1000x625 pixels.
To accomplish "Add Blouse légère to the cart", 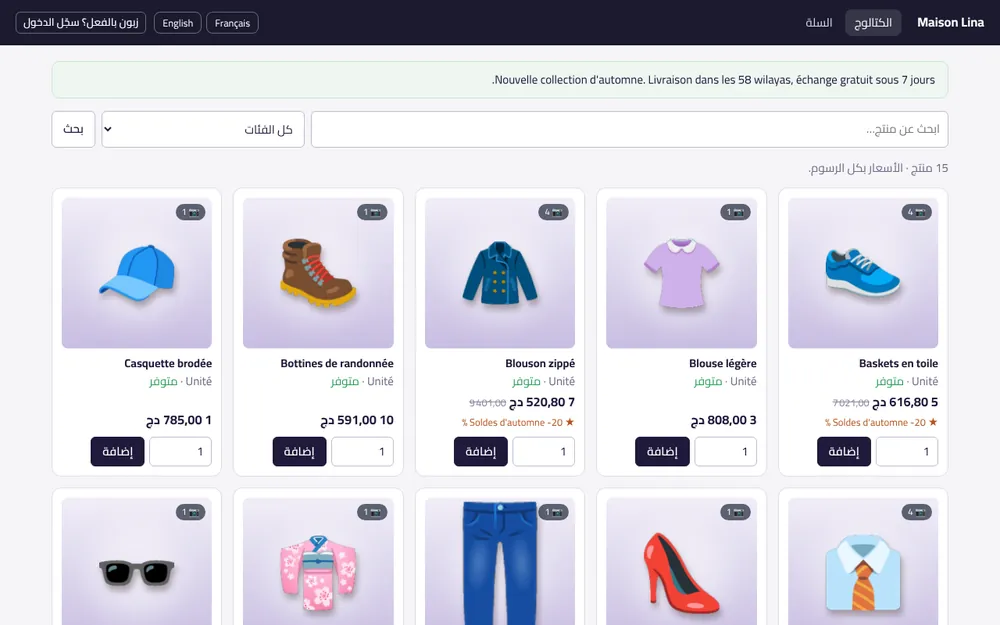I will [662, 452].
